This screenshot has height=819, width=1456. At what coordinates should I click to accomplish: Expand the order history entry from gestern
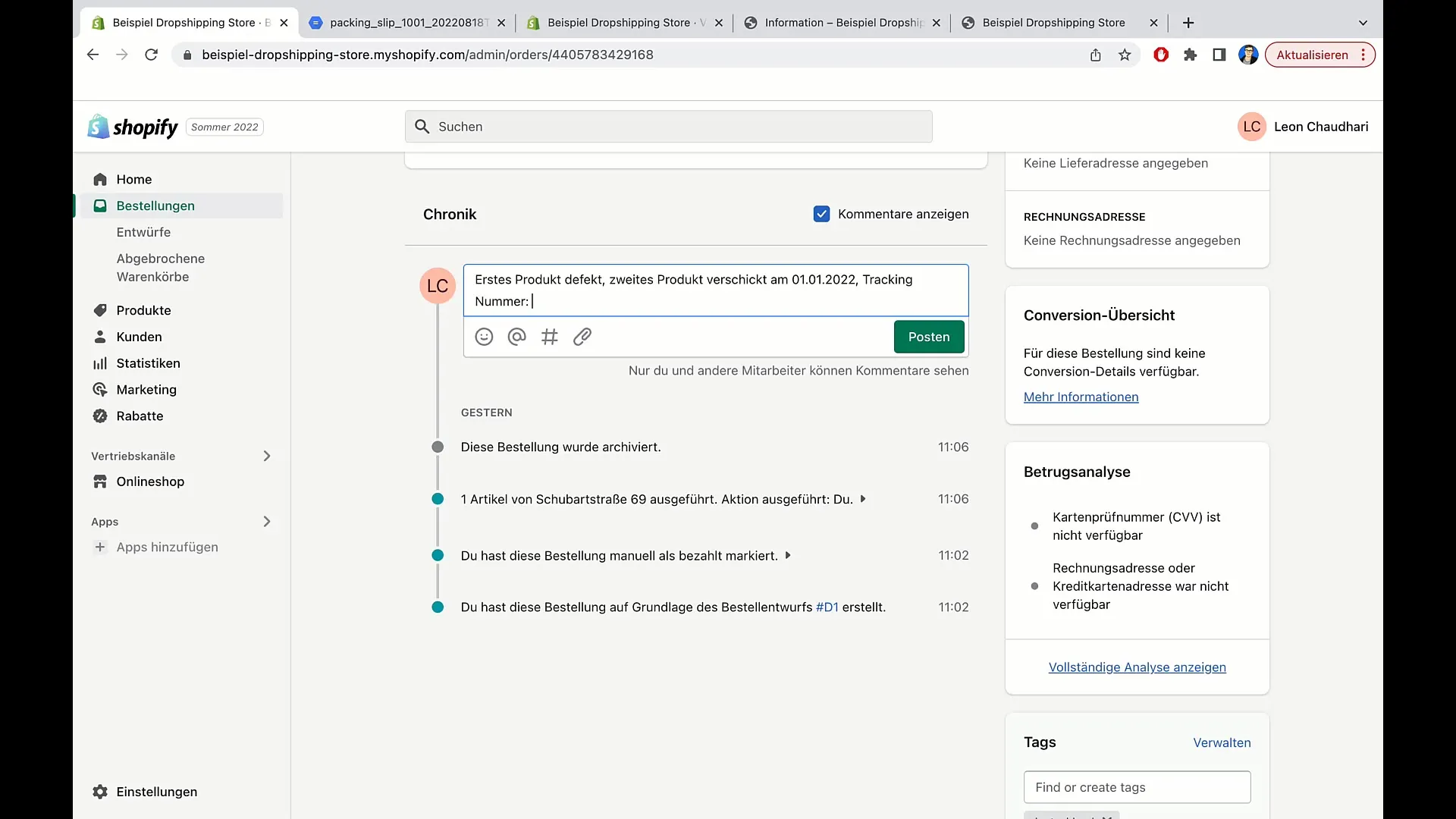click(x=864, y=499)
